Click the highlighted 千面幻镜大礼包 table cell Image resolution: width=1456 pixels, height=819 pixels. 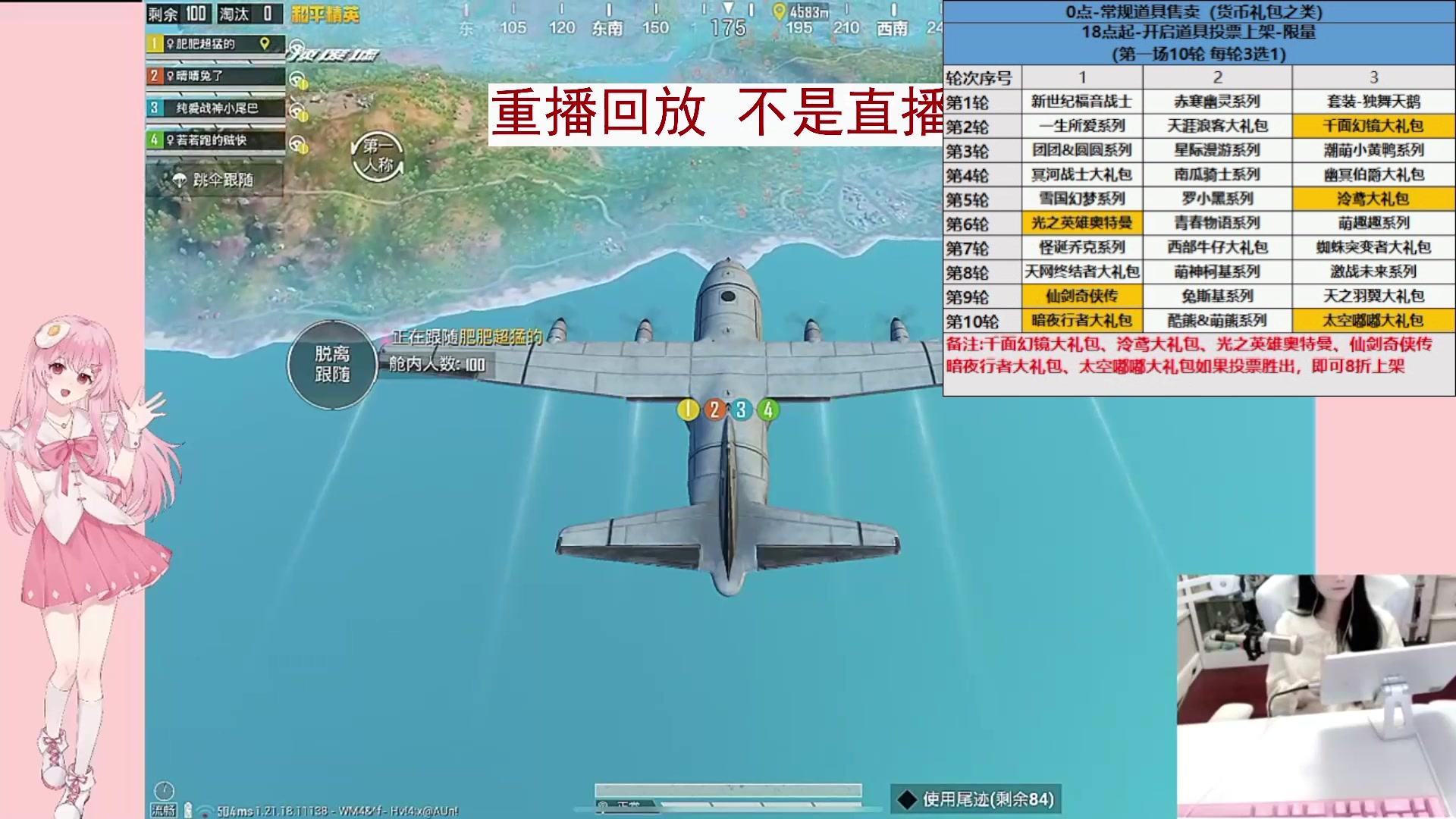(1373, 126)
